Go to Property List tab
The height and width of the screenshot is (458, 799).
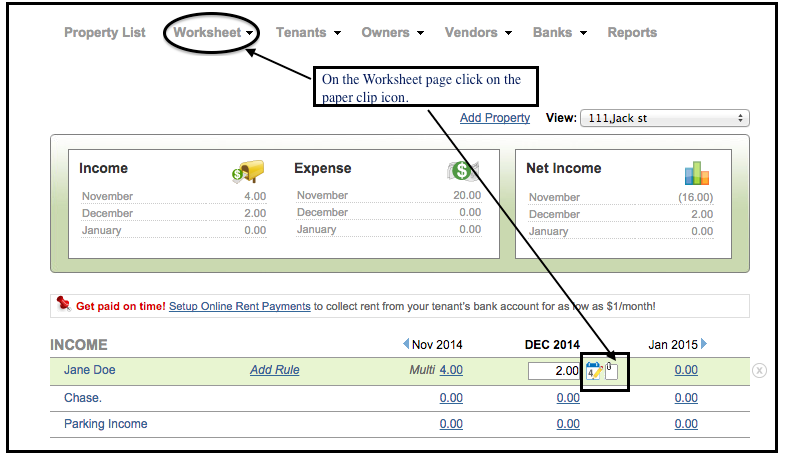104,33
